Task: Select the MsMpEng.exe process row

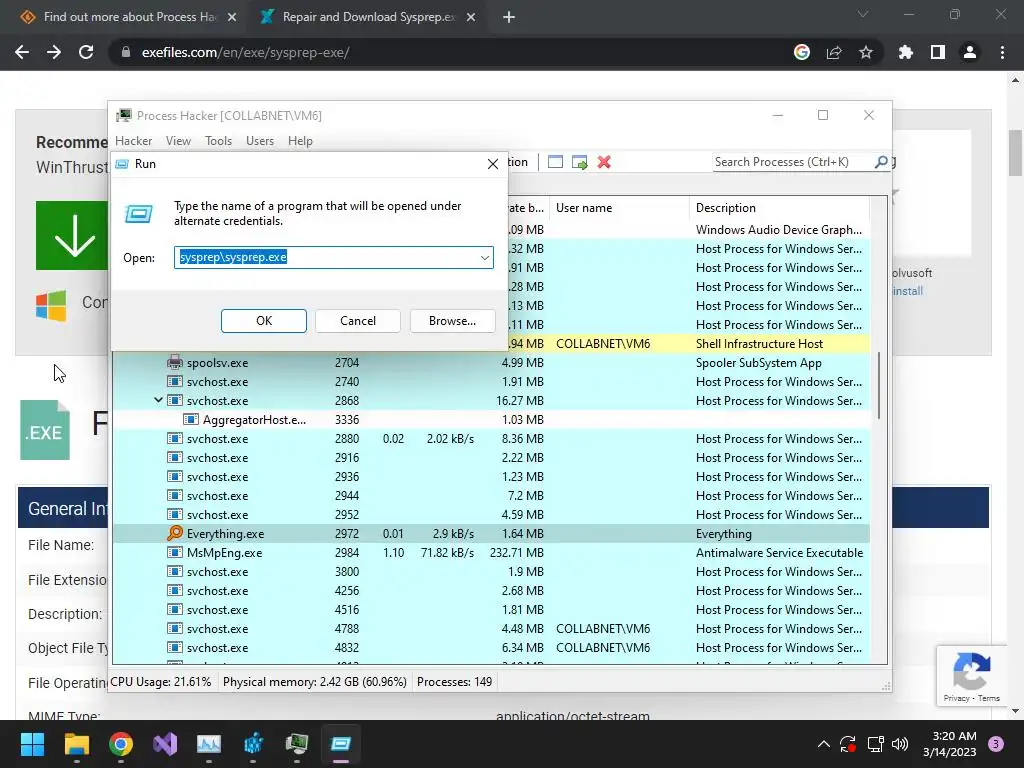Action: click(491, 552)
